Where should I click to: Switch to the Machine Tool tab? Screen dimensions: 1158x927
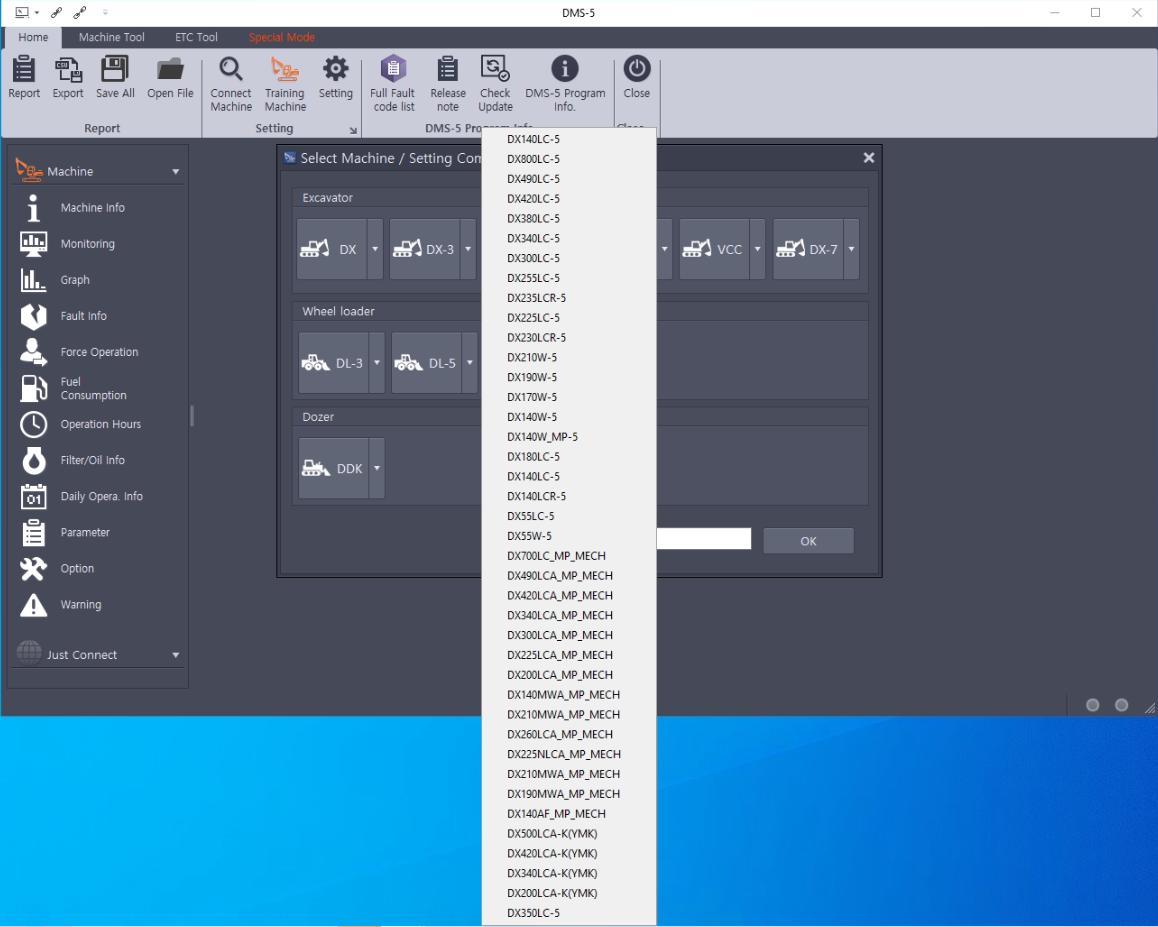click(x=111, y=37)
